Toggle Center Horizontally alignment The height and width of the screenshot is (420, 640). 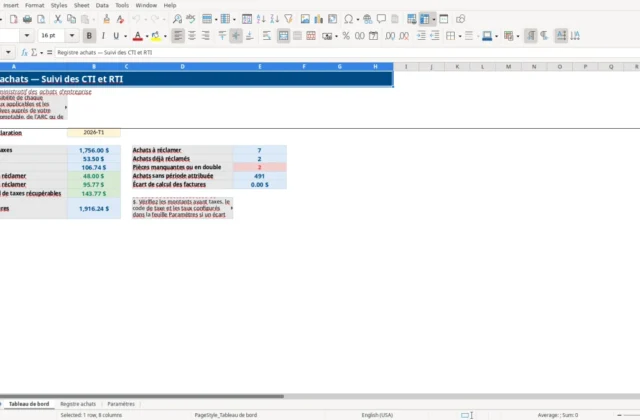[x=191, y=36]
